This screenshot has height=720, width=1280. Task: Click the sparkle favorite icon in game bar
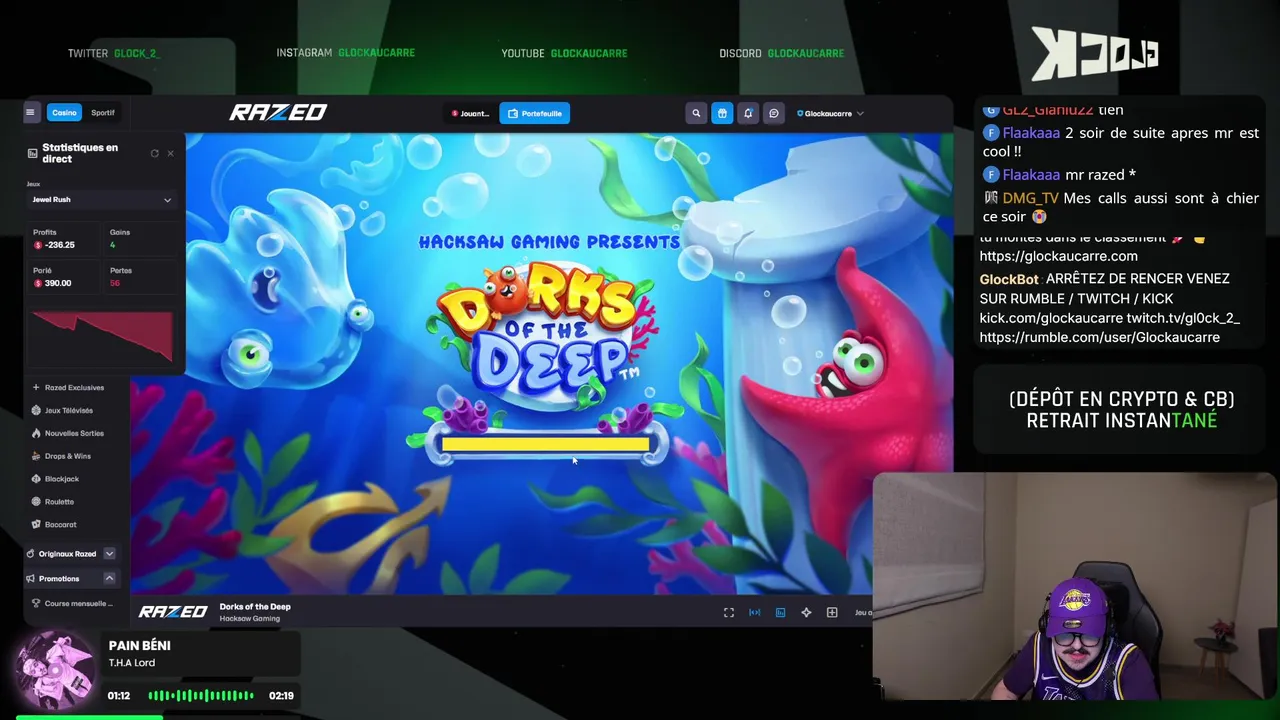coord(806,612)
